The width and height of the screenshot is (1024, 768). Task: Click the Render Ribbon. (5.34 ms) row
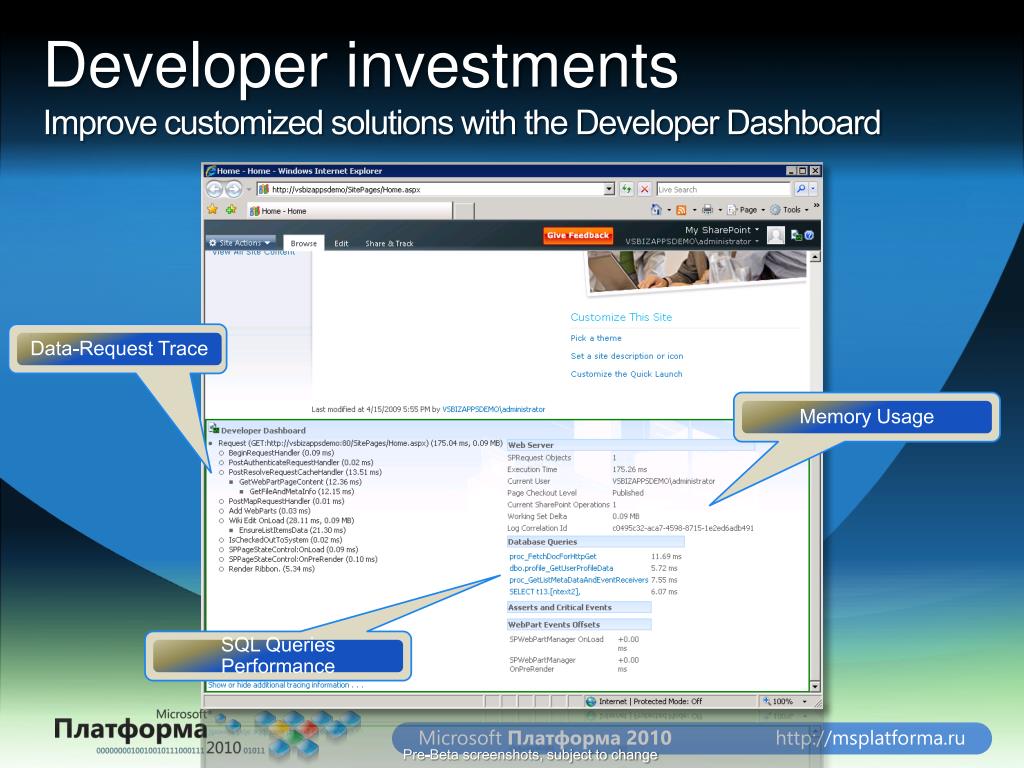pos(271,569)
